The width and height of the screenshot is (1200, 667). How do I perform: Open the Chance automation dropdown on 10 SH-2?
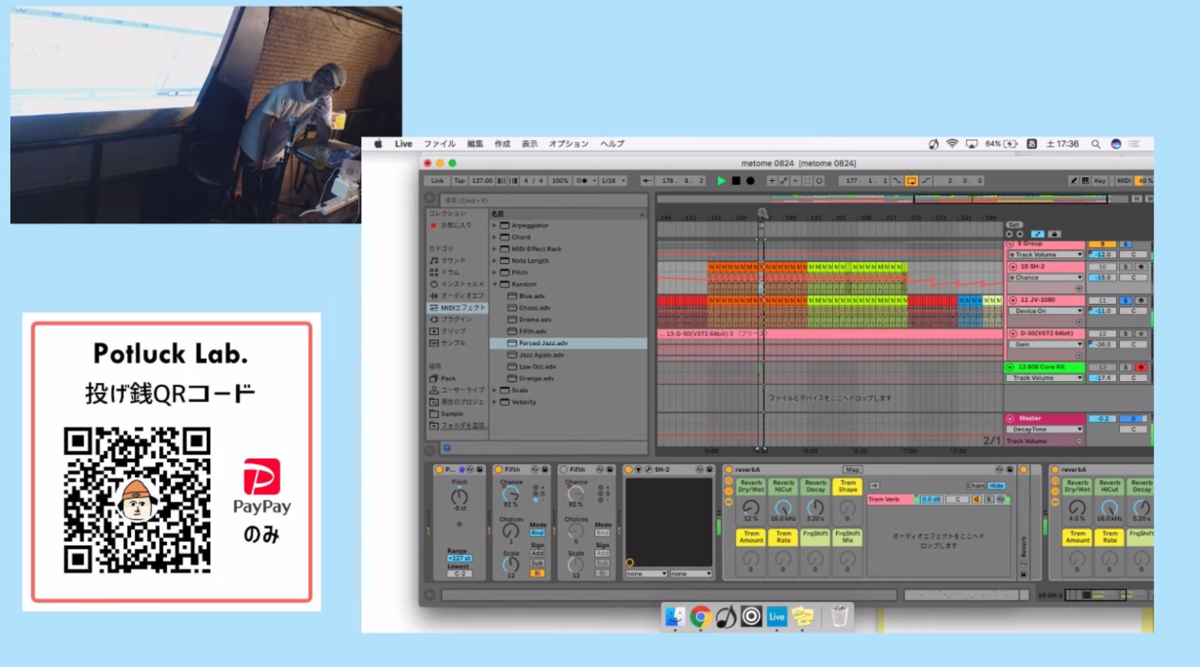tap(1045, 277)
